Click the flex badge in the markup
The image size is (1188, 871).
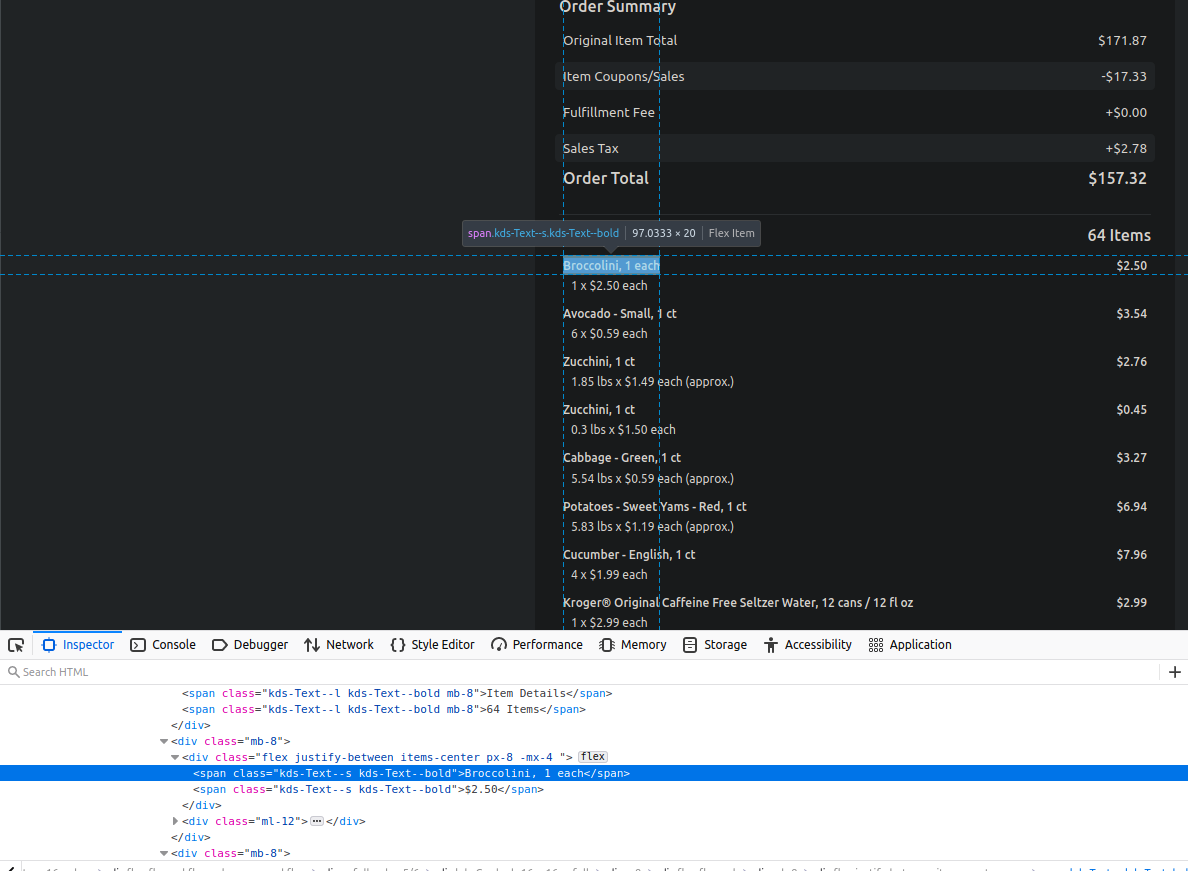[592, 757]
